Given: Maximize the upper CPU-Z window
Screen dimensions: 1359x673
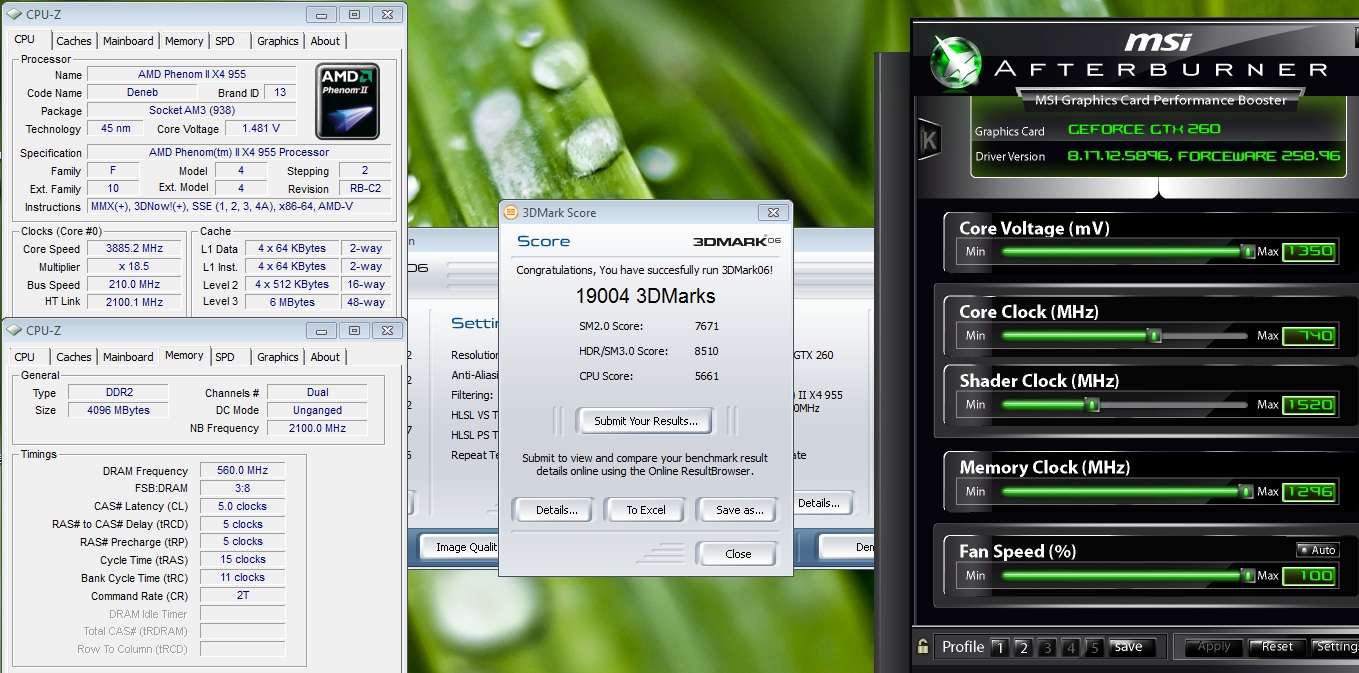Looking at the screenshot, I should (x=354, y=14).
